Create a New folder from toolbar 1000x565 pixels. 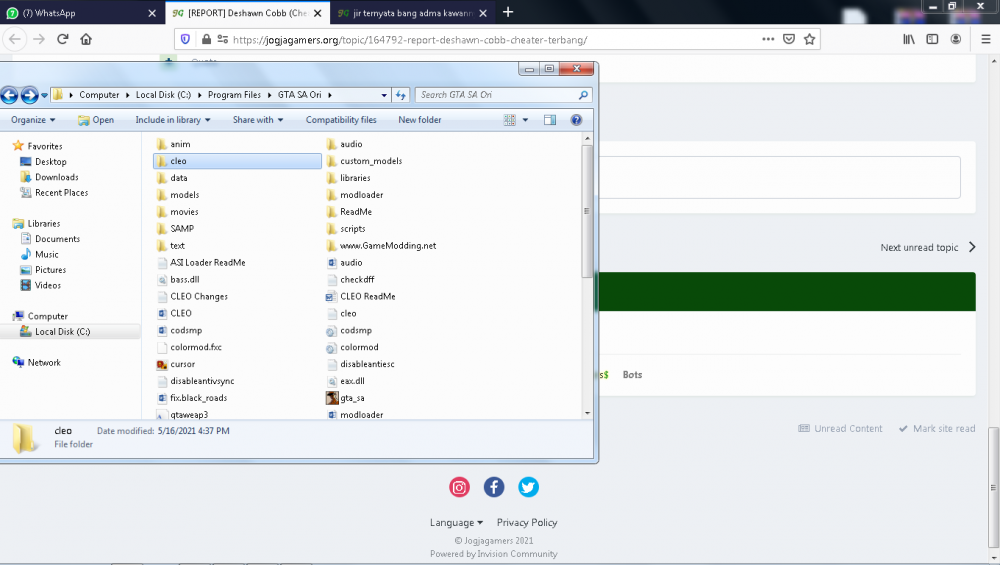click(420, 120)
